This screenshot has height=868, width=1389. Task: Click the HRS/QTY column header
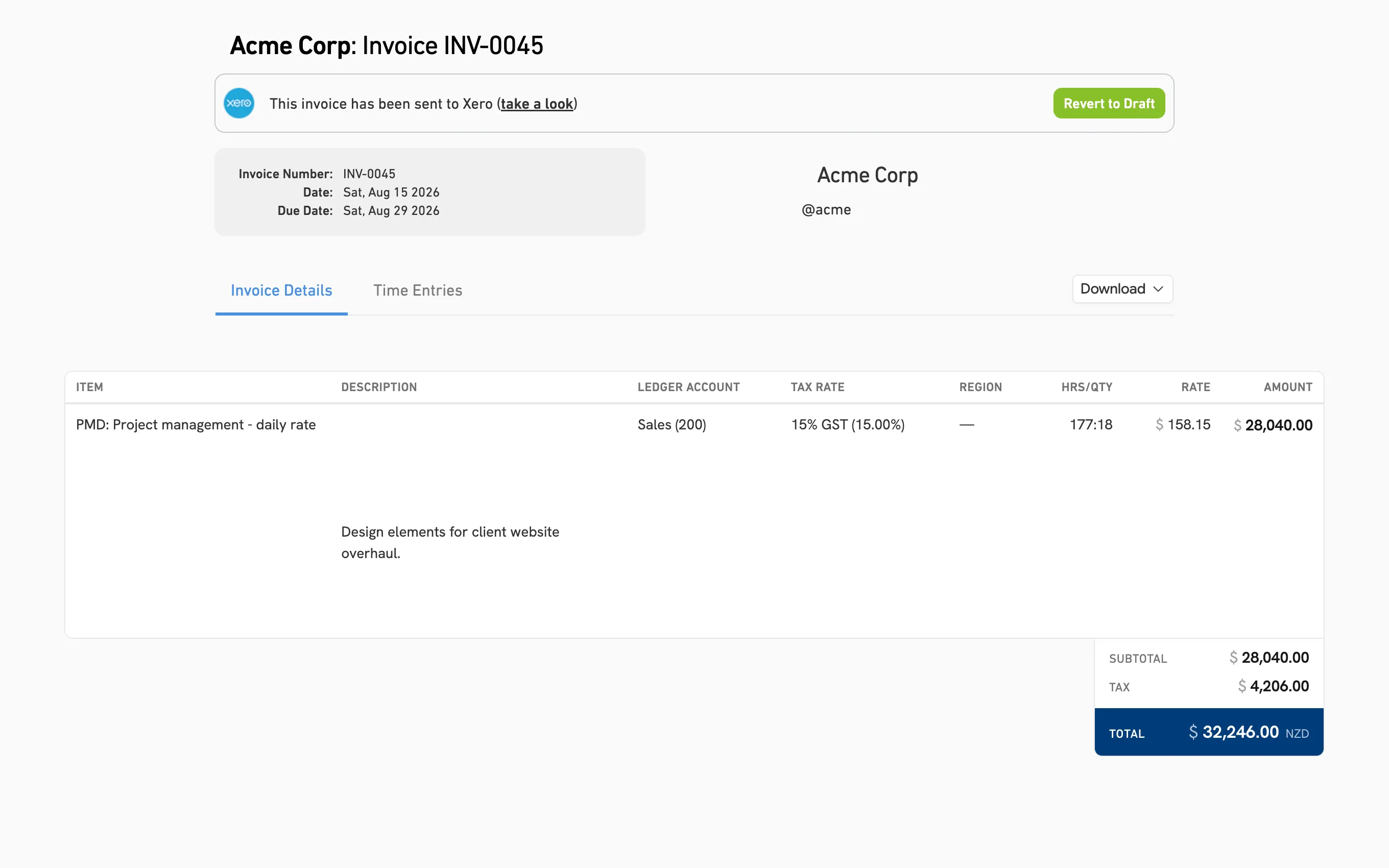click(x=1087, y=387)
